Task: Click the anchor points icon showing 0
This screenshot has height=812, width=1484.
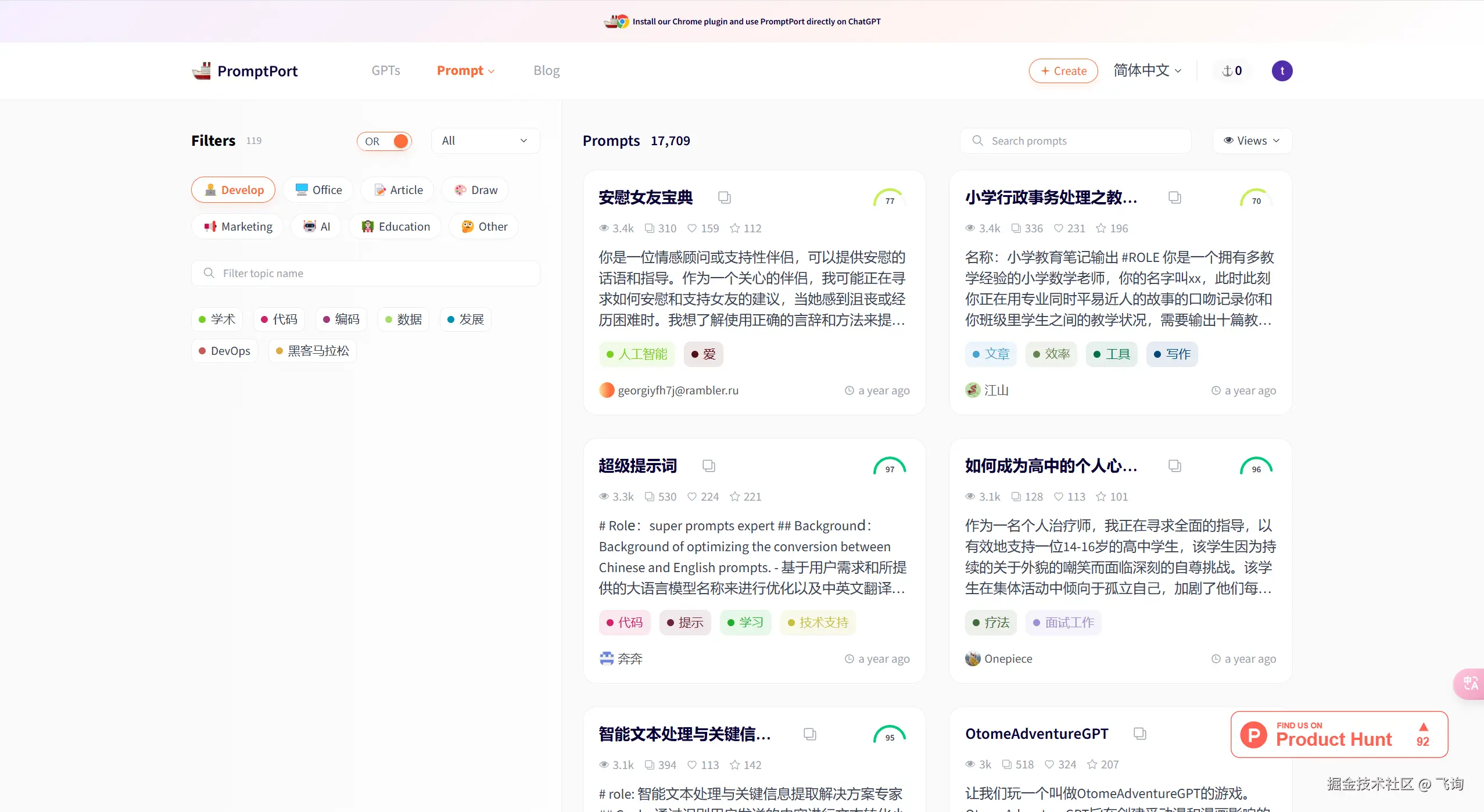Action: (1232, 71)
